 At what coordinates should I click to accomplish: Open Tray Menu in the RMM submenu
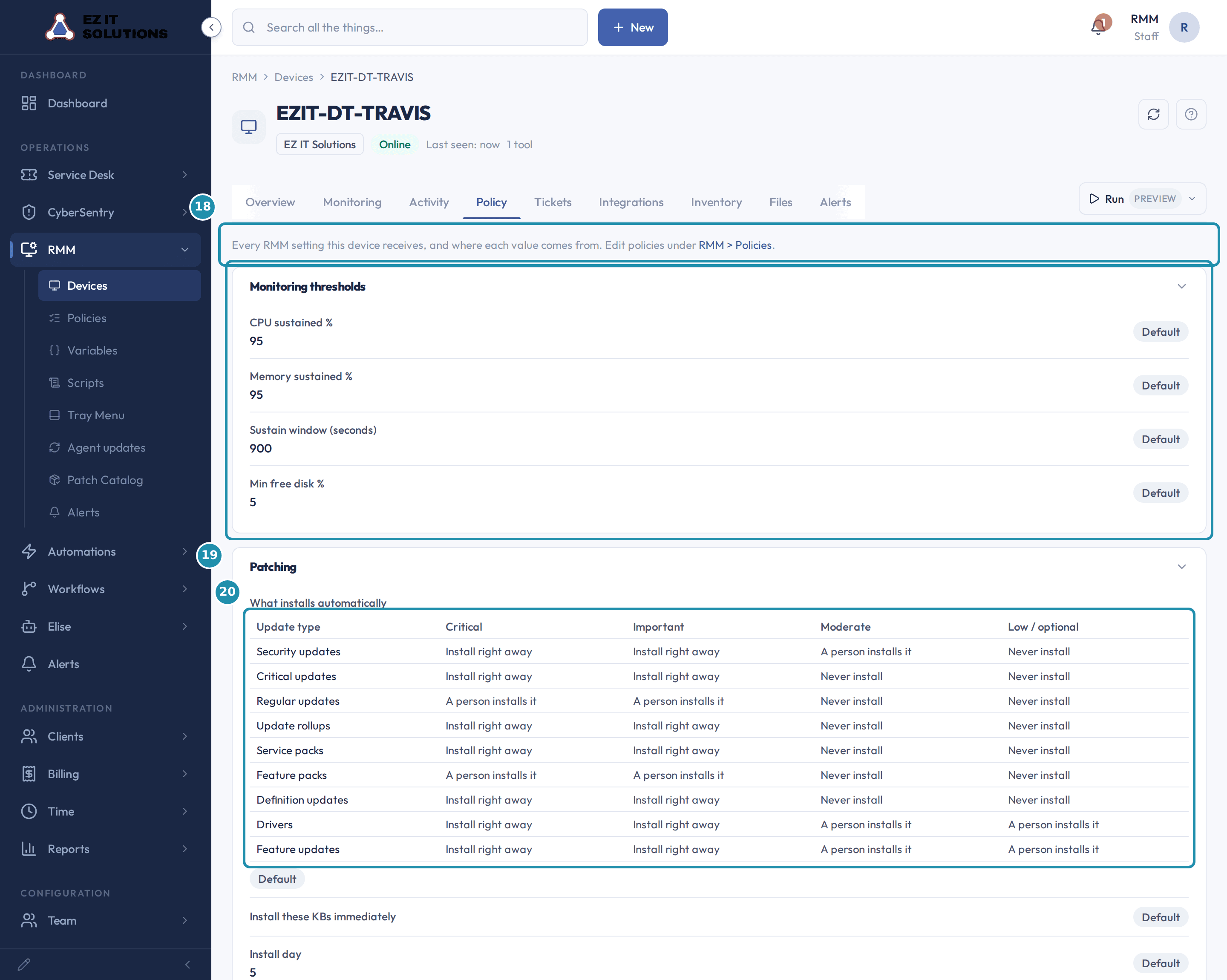[x=120, y=415]
